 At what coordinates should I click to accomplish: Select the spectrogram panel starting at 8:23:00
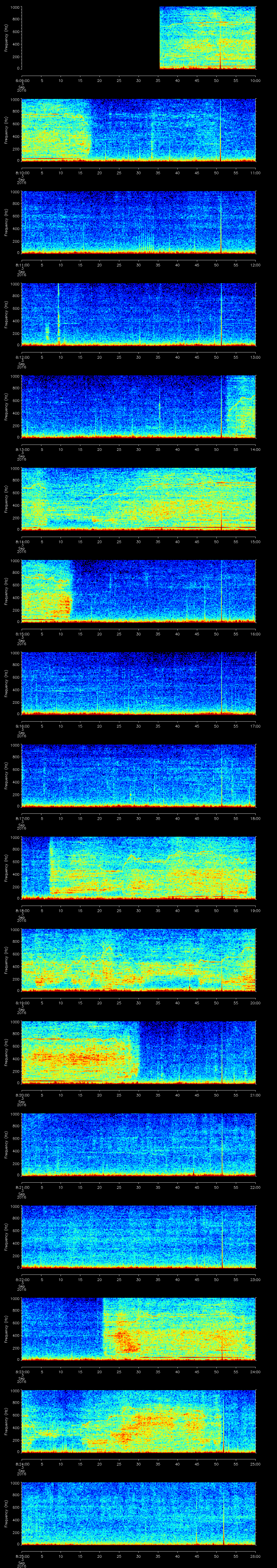point(139,1329)
